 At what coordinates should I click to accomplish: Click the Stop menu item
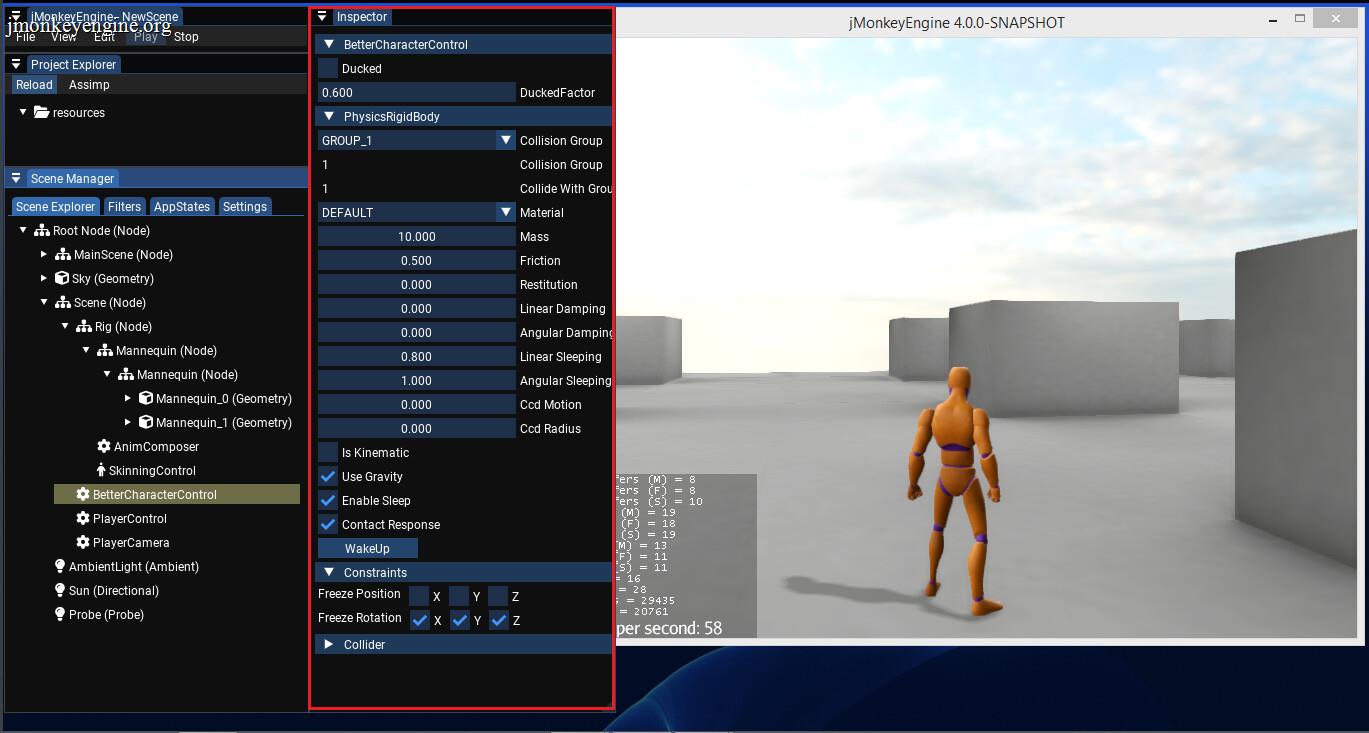[x=186, y=37]
